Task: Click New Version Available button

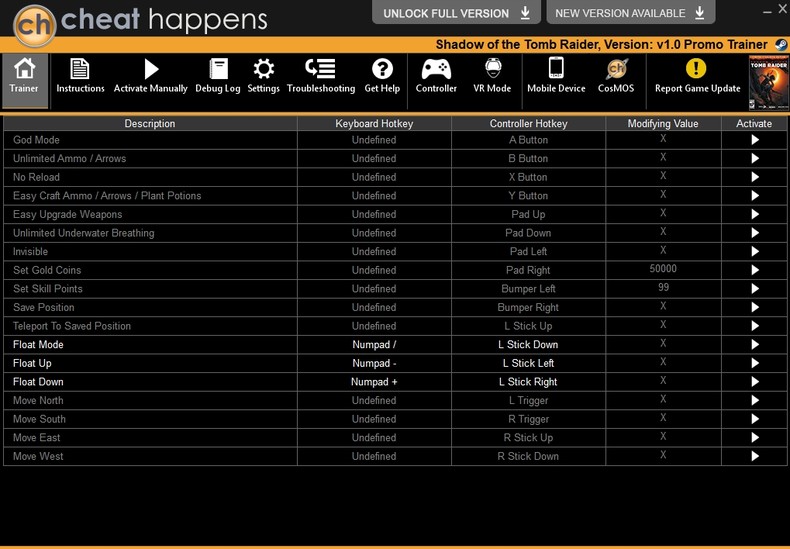Action: tap(630, 13)
